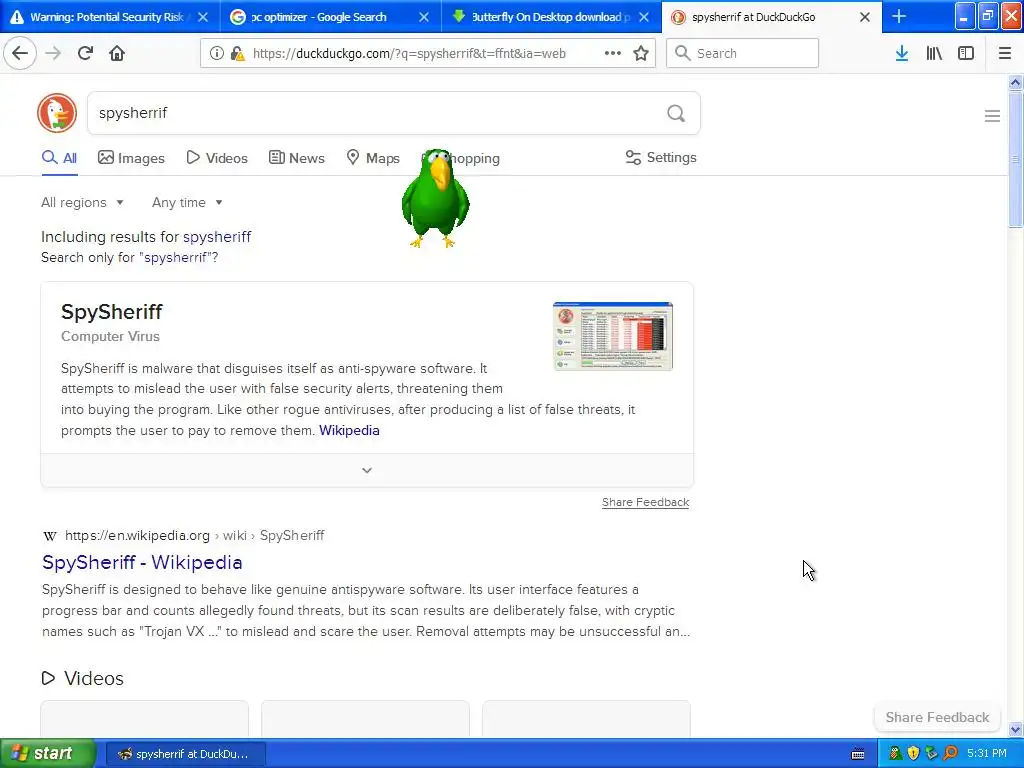Screen dimensions: 1024x768
Task: Switch to the Warning: Potential Security Risk tab
Action: 108,17
